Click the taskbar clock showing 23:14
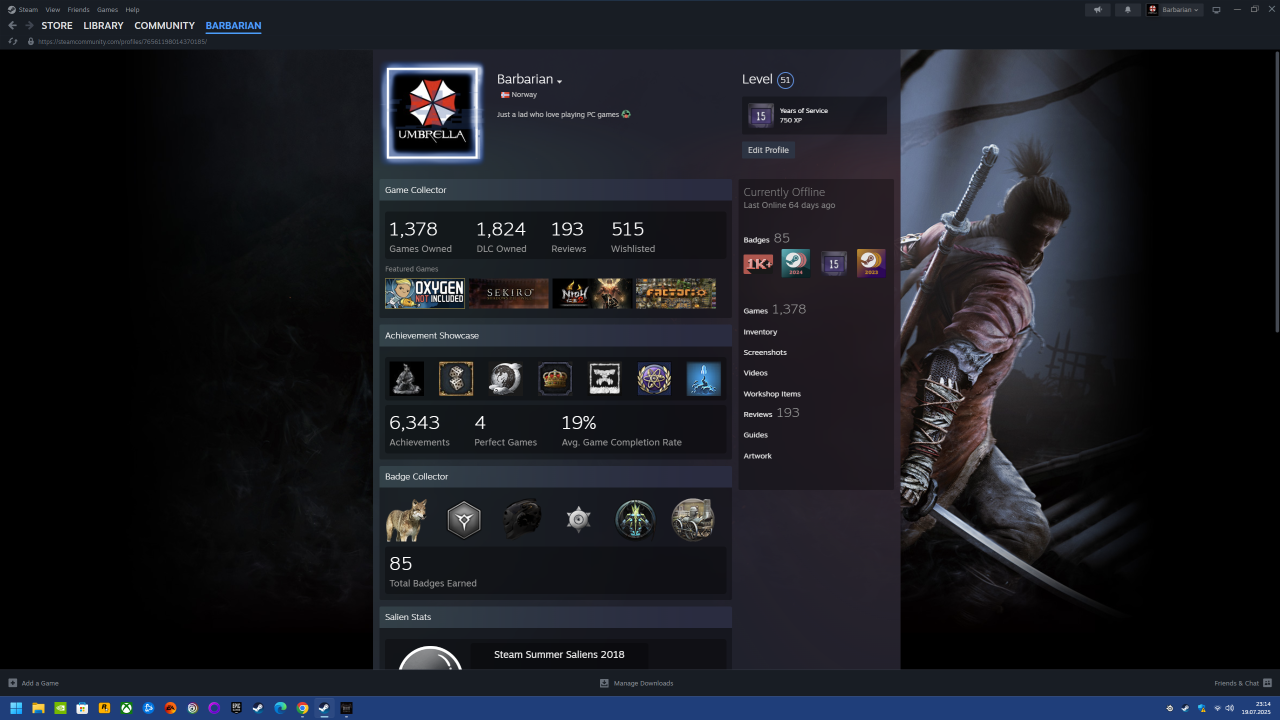 tap(1256, 708)
